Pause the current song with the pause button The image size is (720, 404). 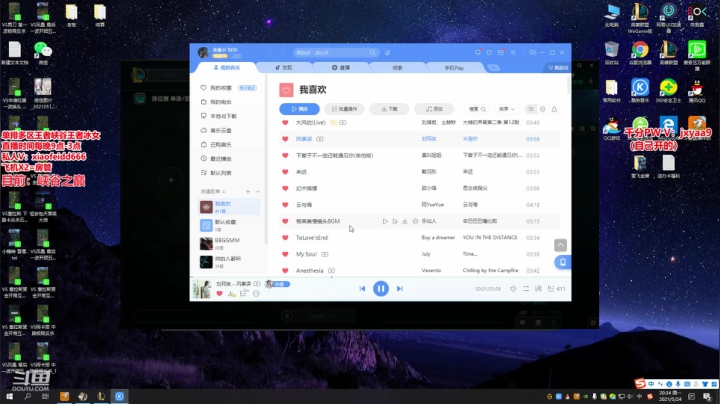pos(381,289)
